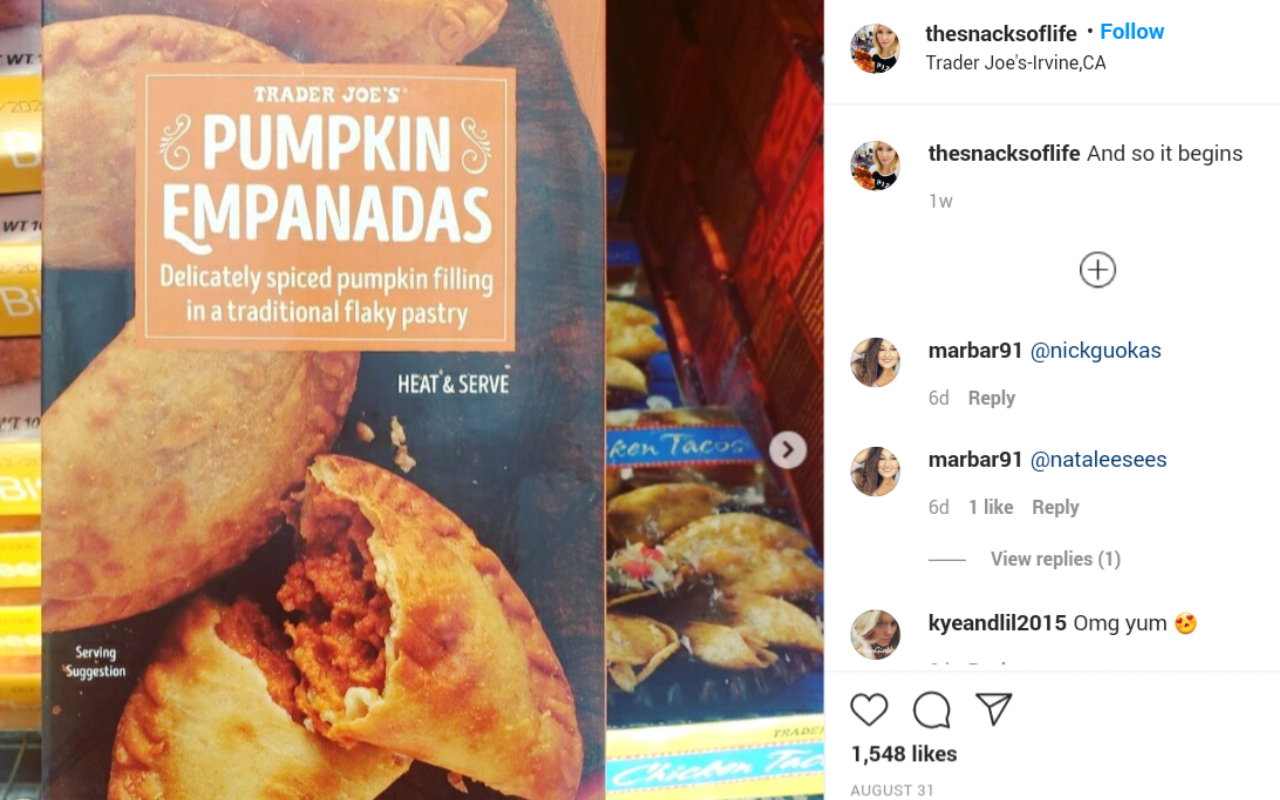Open comments with the speech bubble icon

(x=931, y=710)
